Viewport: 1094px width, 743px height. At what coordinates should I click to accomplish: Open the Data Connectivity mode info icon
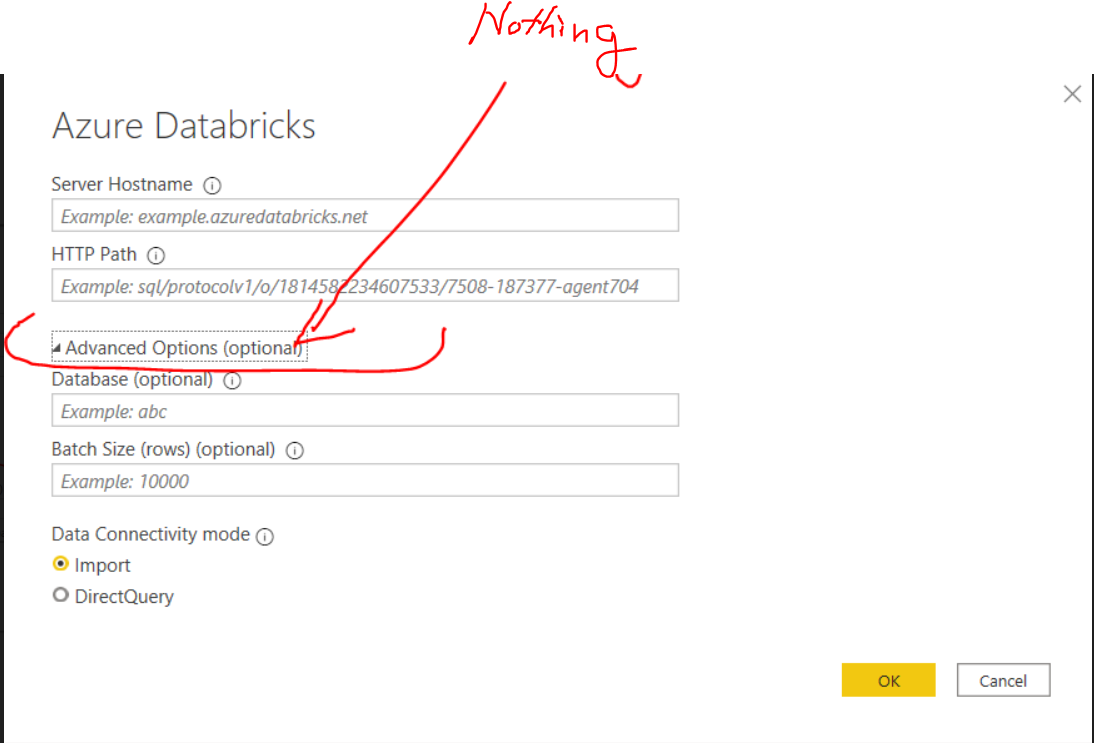coord(264,535)
